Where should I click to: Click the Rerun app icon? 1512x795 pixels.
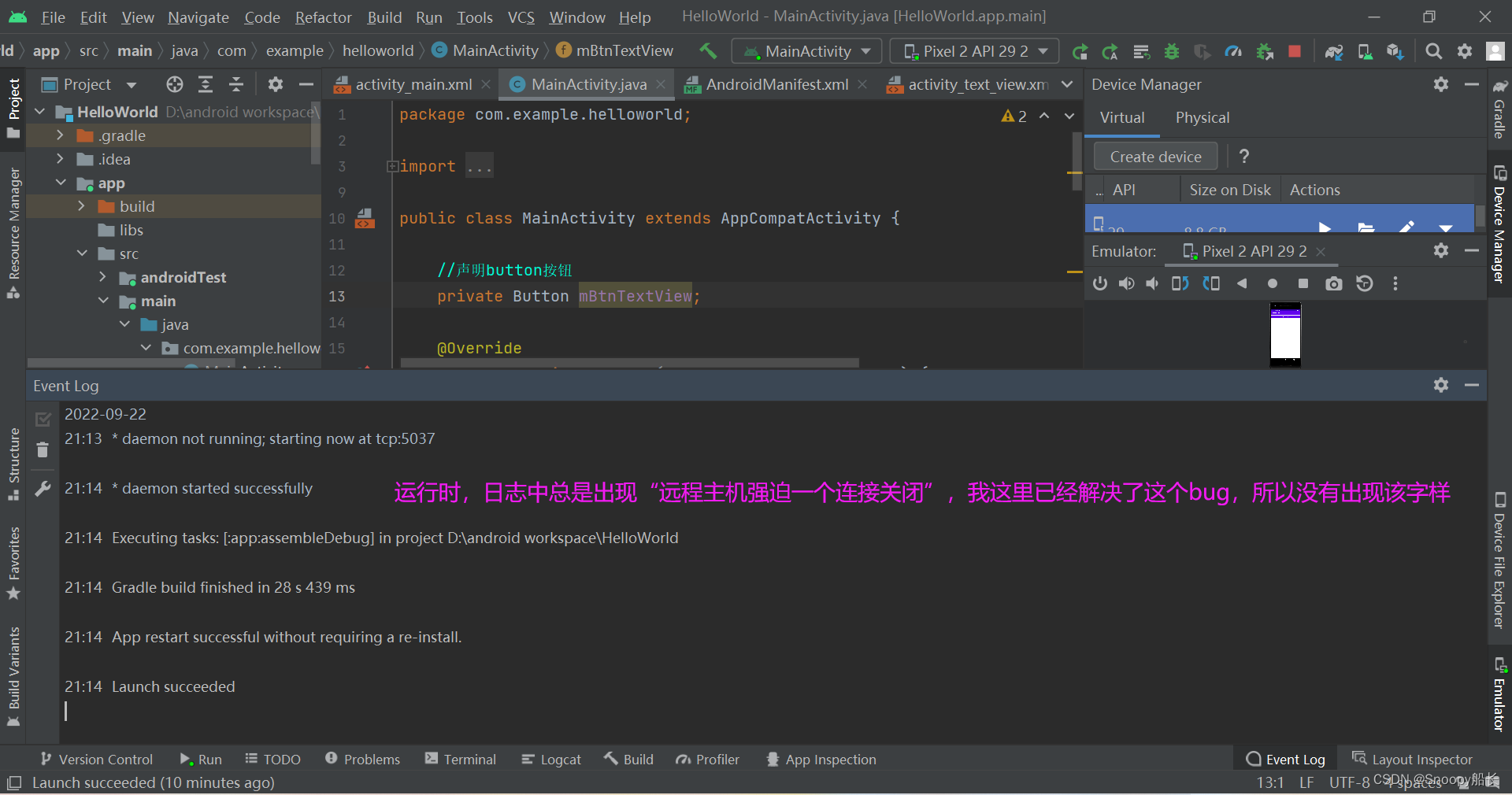click(1080, 51)
